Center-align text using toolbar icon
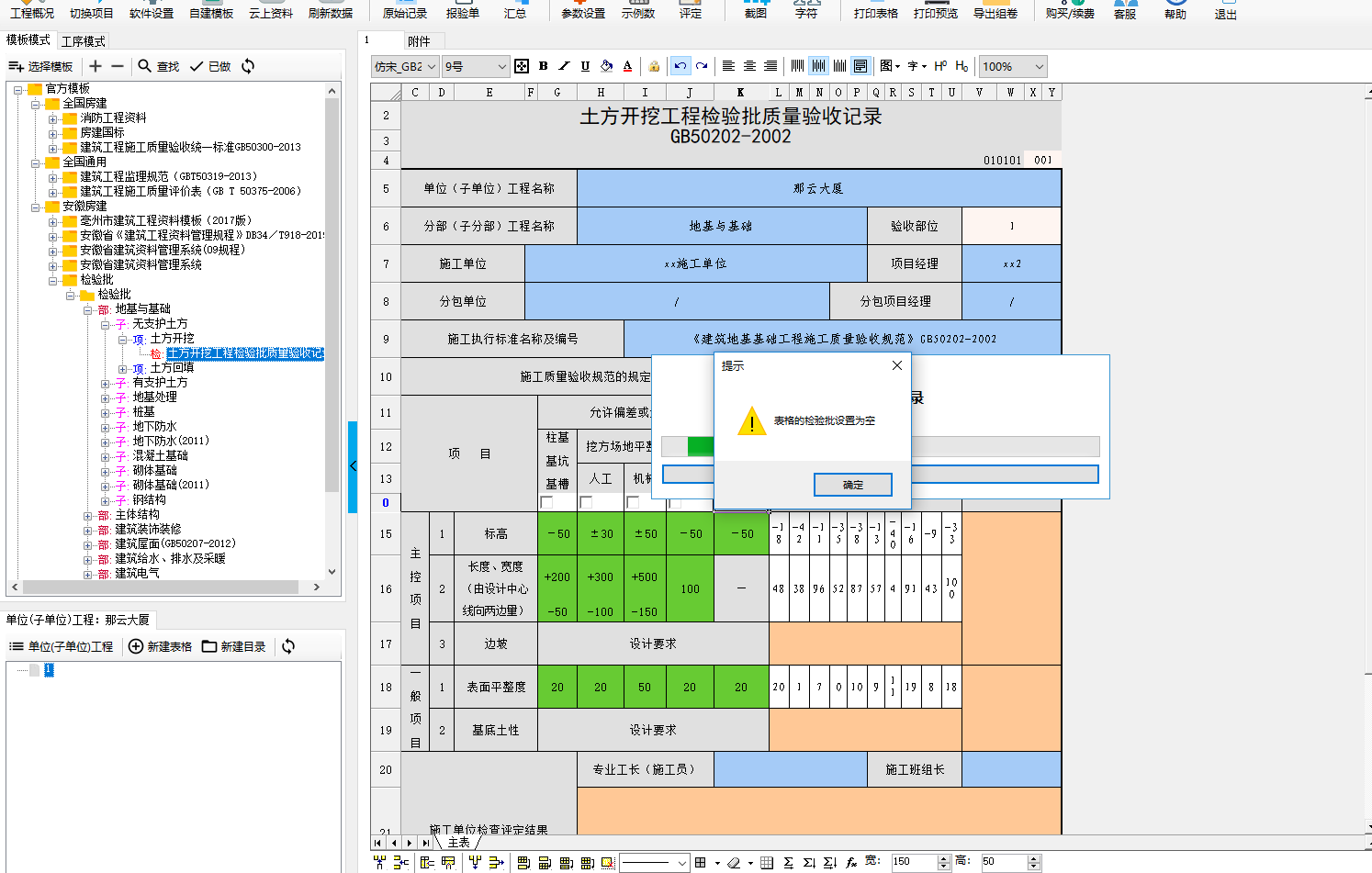The height and width of the screenshot is (873, 1372). tap(749, 66)
